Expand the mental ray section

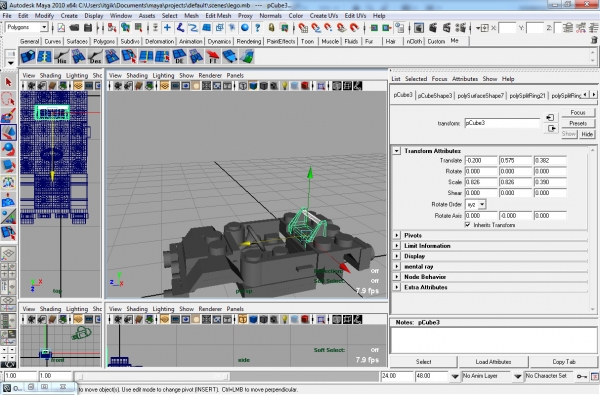coord(397,266)
